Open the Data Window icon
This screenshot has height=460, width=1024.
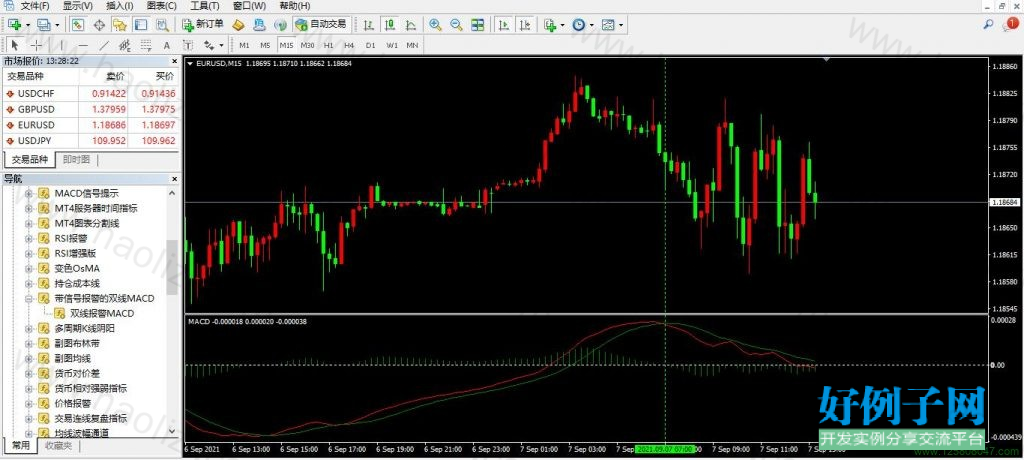pos(99,25)
